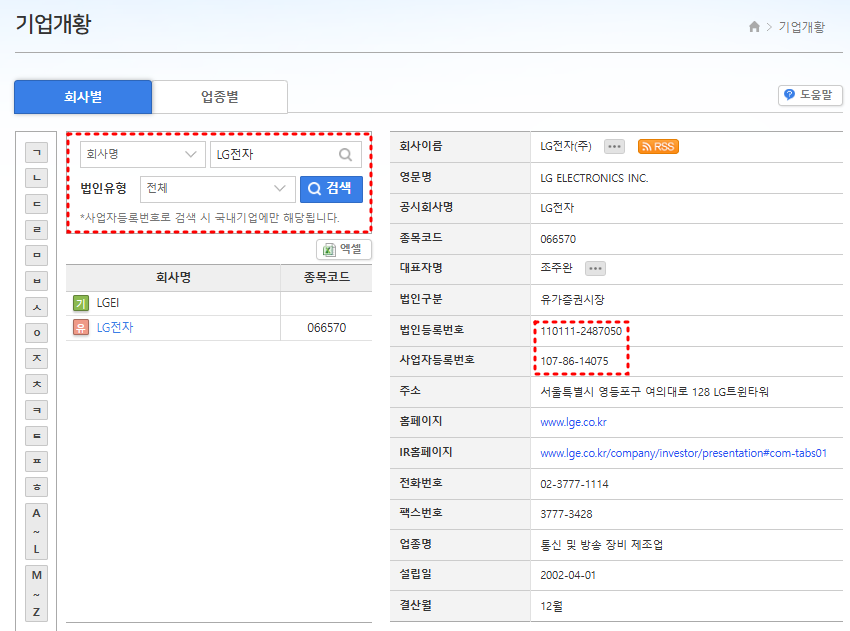Click the 기업개황 breadcrumb text

click(802, 27)
